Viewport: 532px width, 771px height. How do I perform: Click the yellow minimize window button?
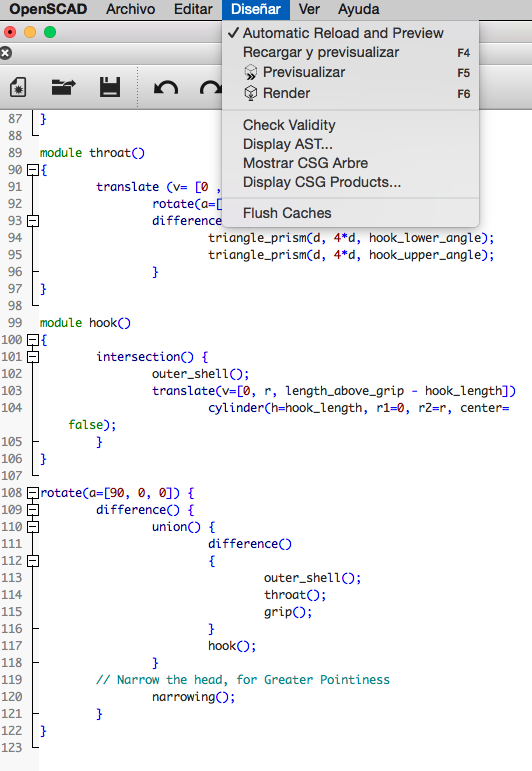30,32
